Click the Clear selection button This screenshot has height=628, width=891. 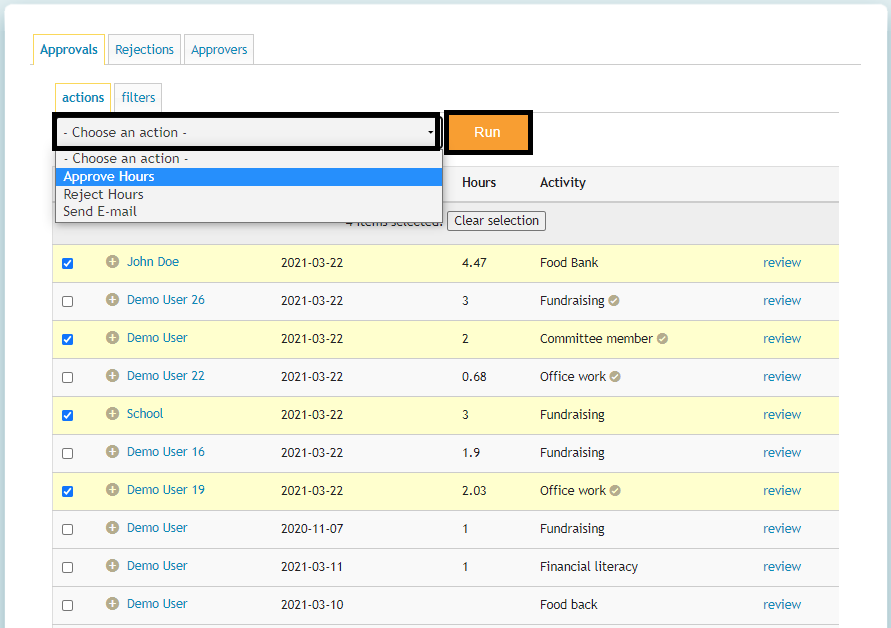pyautogui.click(x=497, y=221)
